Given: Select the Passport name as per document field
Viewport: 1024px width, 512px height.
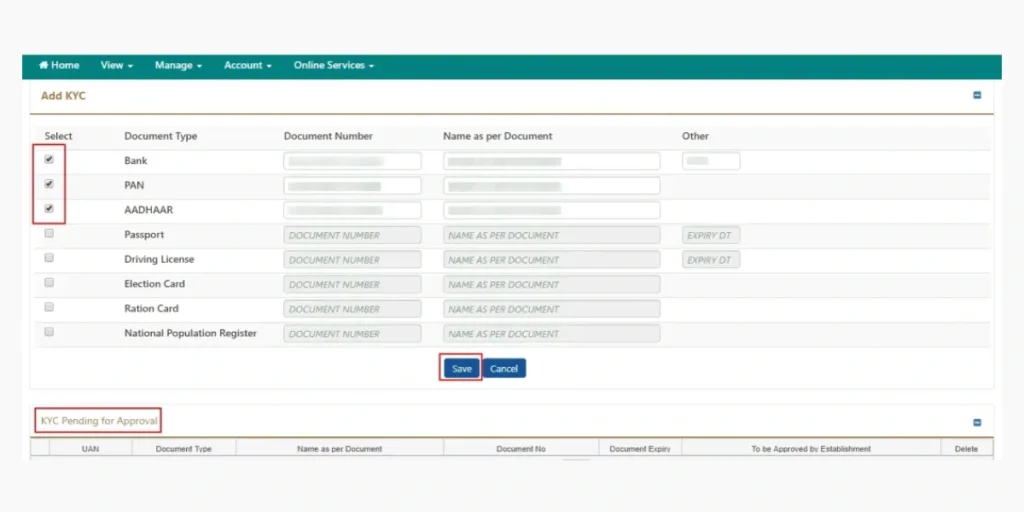Looking at the screenshot, I should point(552,235).
